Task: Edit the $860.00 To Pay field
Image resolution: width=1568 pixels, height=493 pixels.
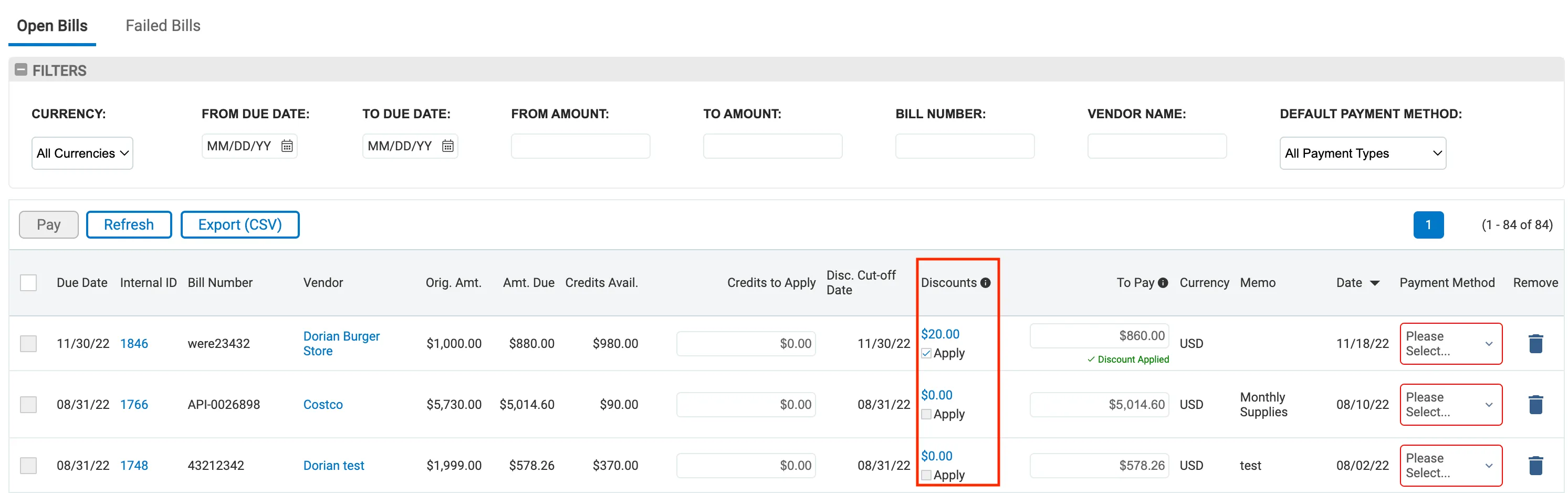Action: click(x=1099, y=336)
